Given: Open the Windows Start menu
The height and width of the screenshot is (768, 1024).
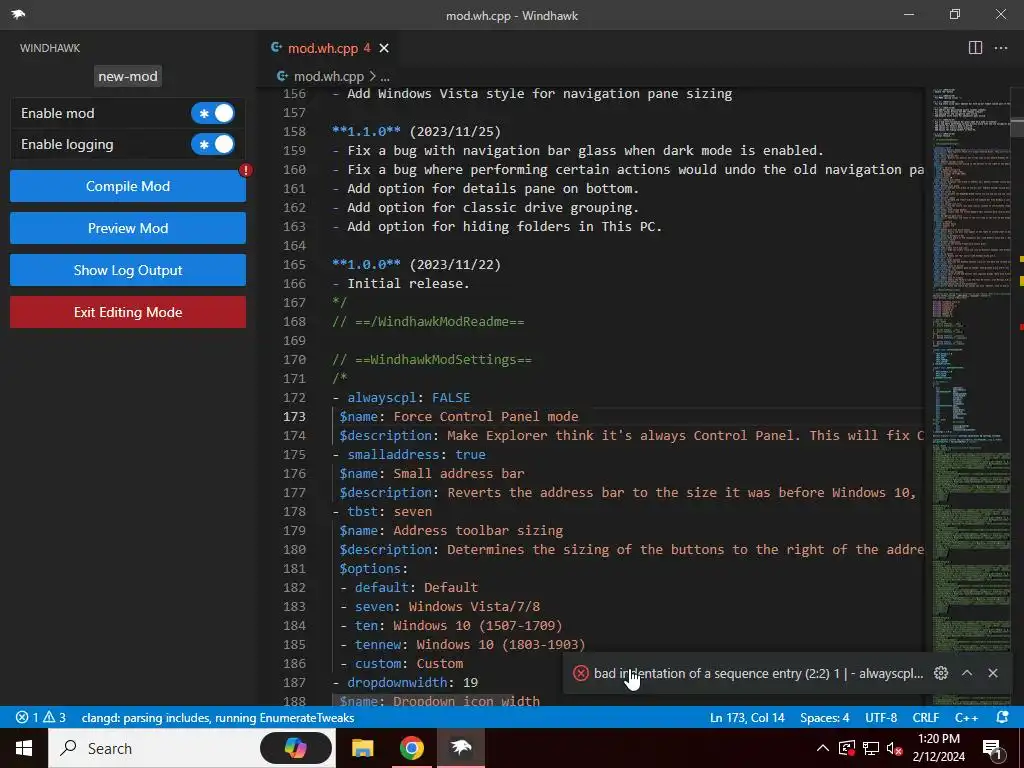Looking at the screenshot, I should pos(24,748).
